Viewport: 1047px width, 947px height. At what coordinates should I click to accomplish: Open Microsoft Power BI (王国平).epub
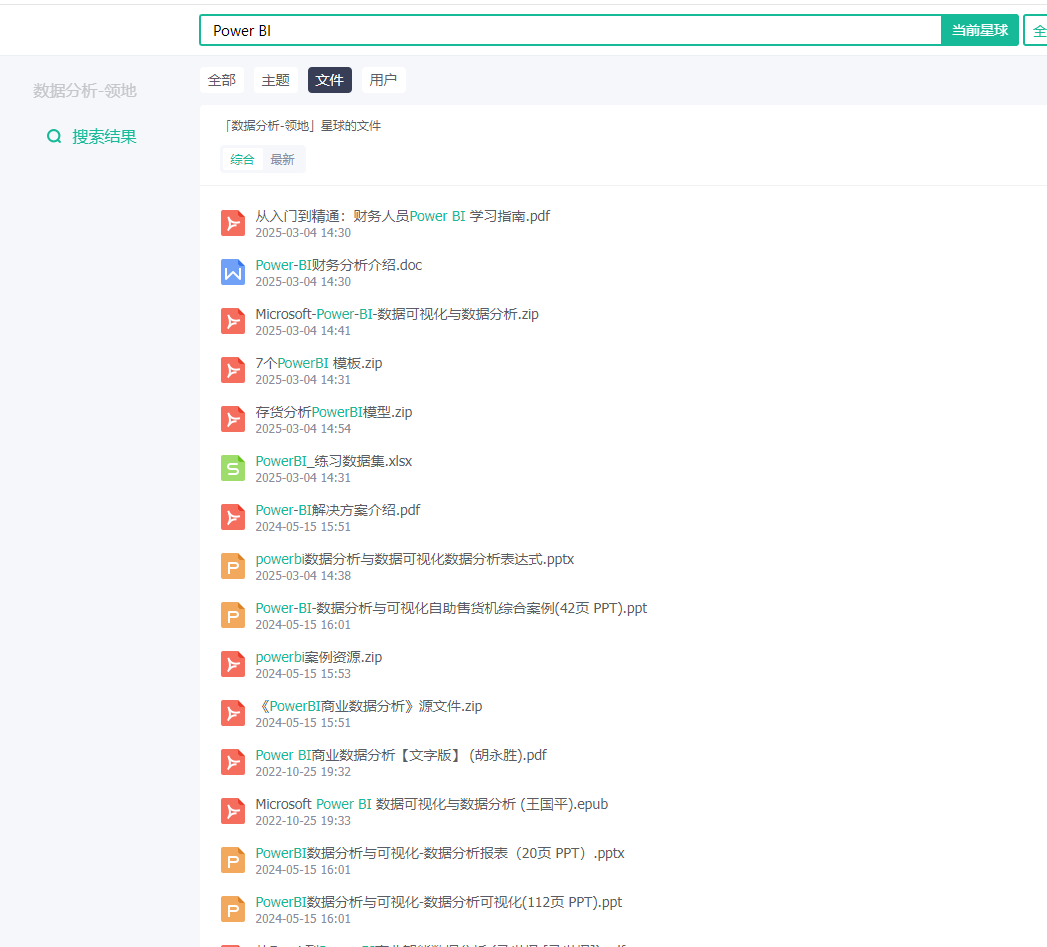coord(431,804)
